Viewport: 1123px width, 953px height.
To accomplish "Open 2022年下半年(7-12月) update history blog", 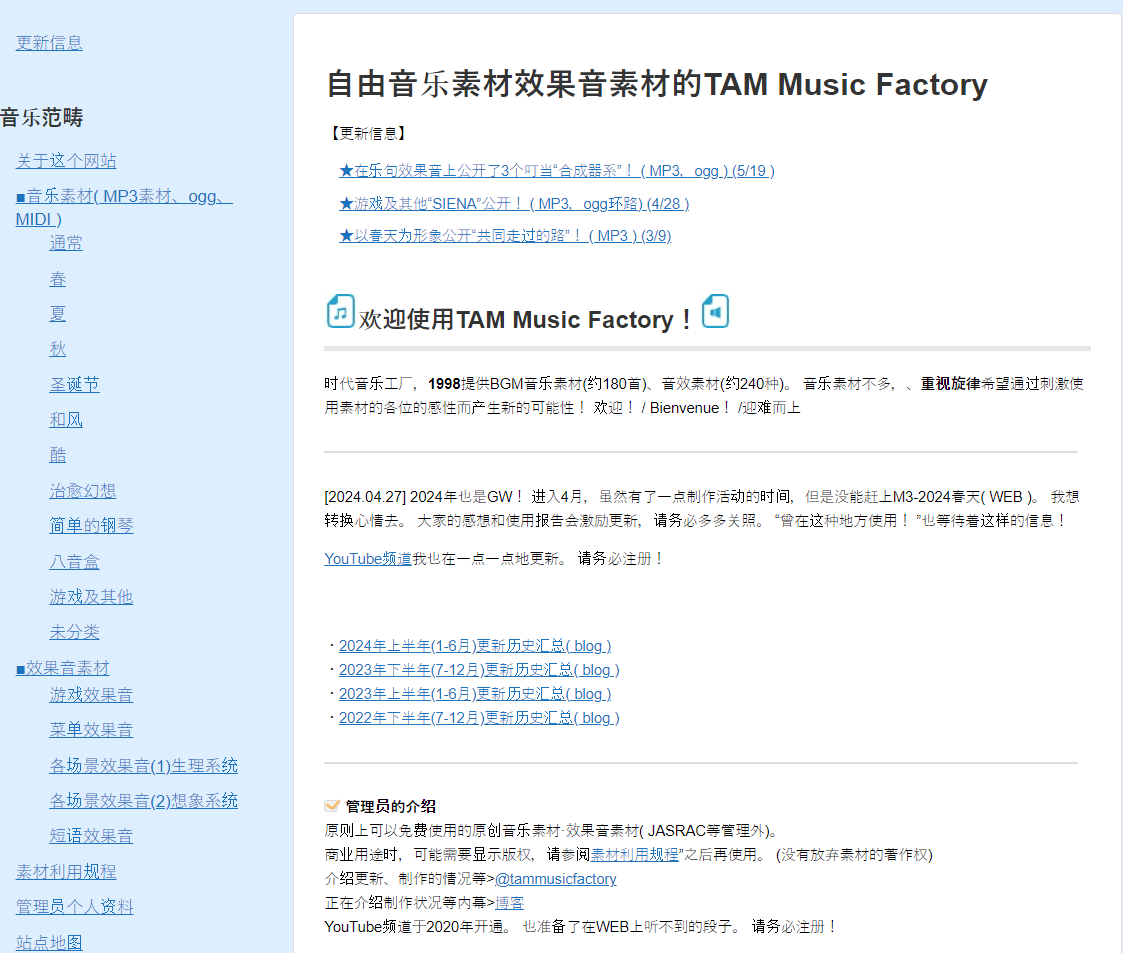I will point(479,717).
